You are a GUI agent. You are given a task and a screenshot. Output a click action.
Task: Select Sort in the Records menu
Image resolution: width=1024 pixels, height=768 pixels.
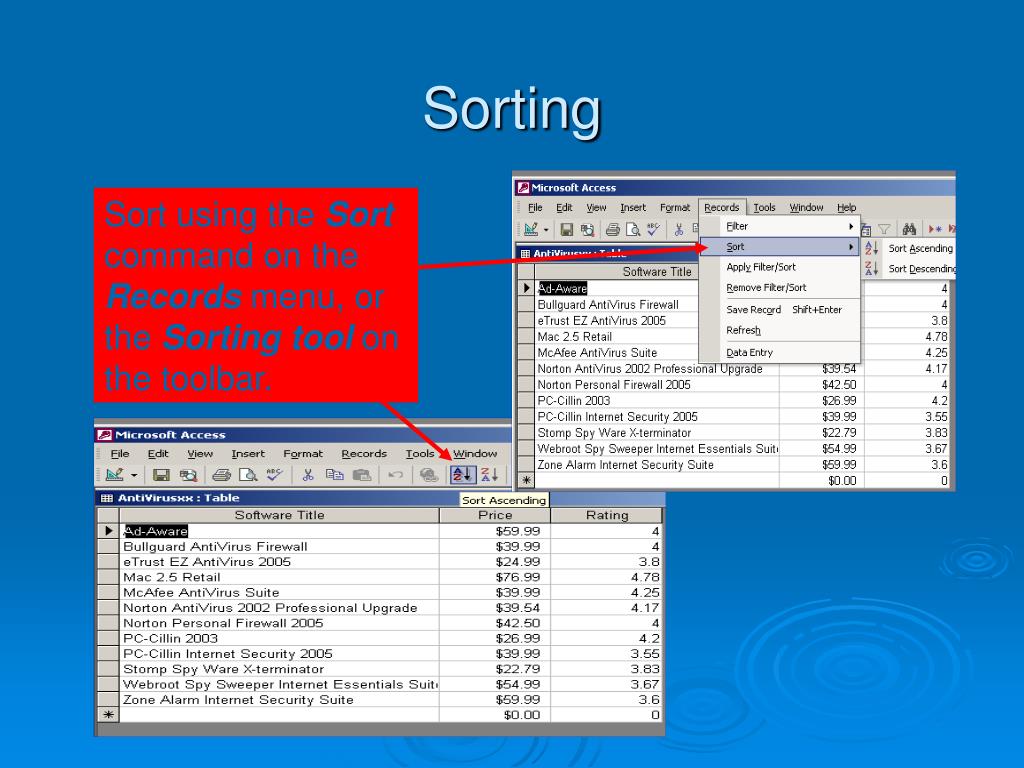[780, 247]
